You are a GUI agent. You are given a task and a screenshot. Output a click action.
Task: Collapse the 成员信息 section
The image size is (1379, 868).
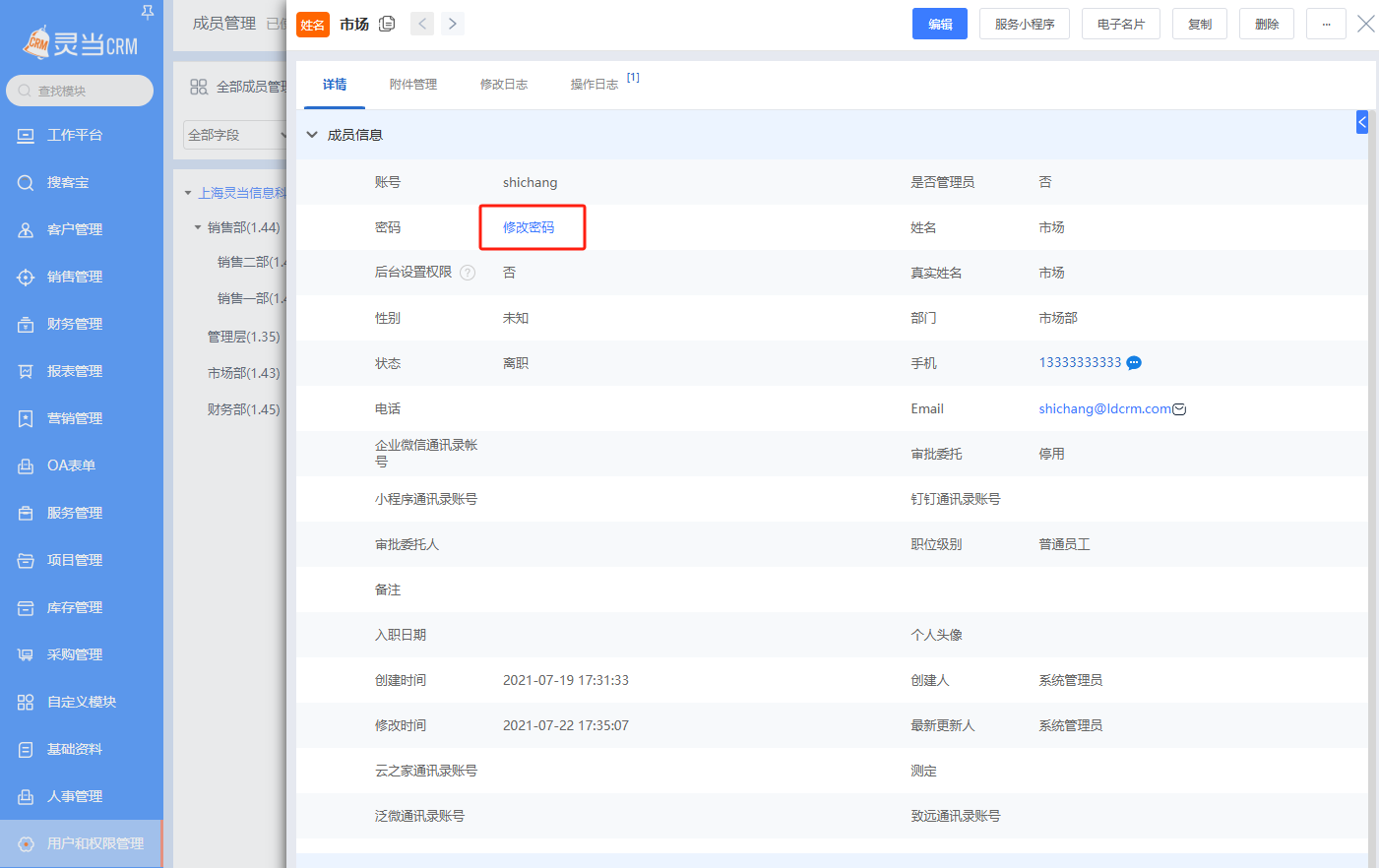tap(312, 135)
